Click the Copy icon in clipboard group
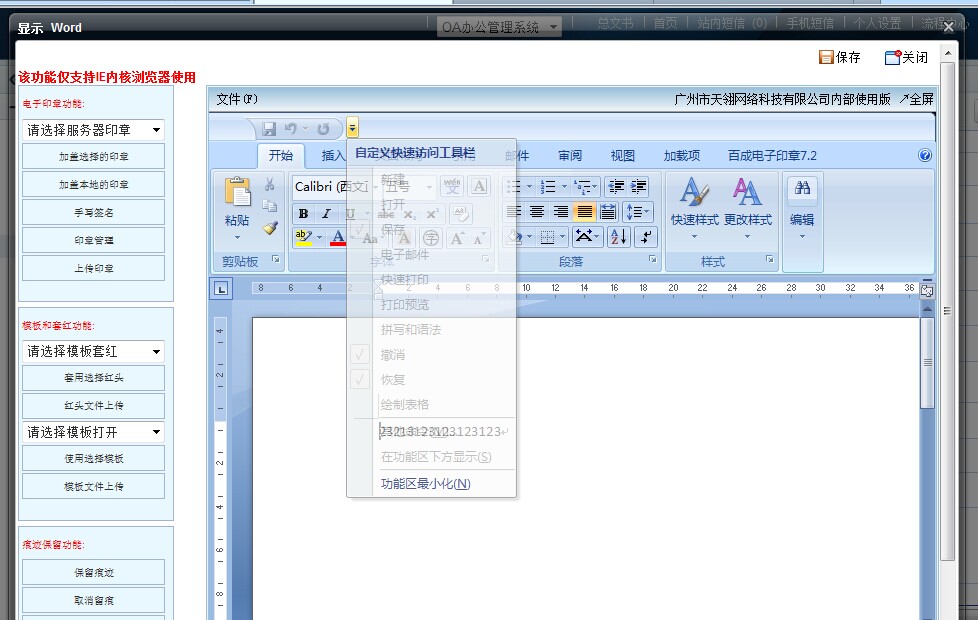This screenshot has height=620, width=978. pos(269,206)
